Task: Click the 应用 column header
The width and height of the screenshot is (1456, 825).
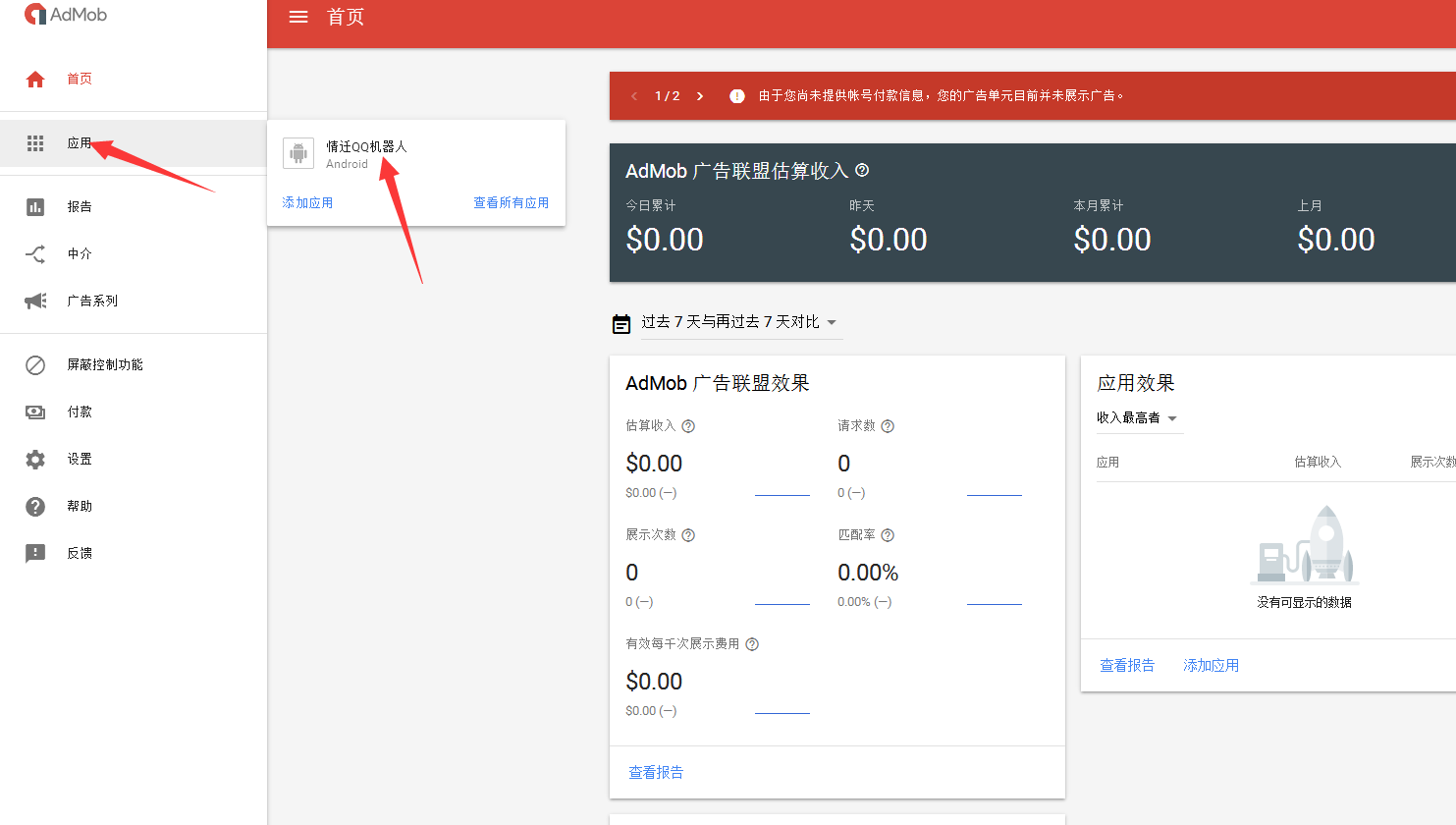Action: tap(1107, 463)
